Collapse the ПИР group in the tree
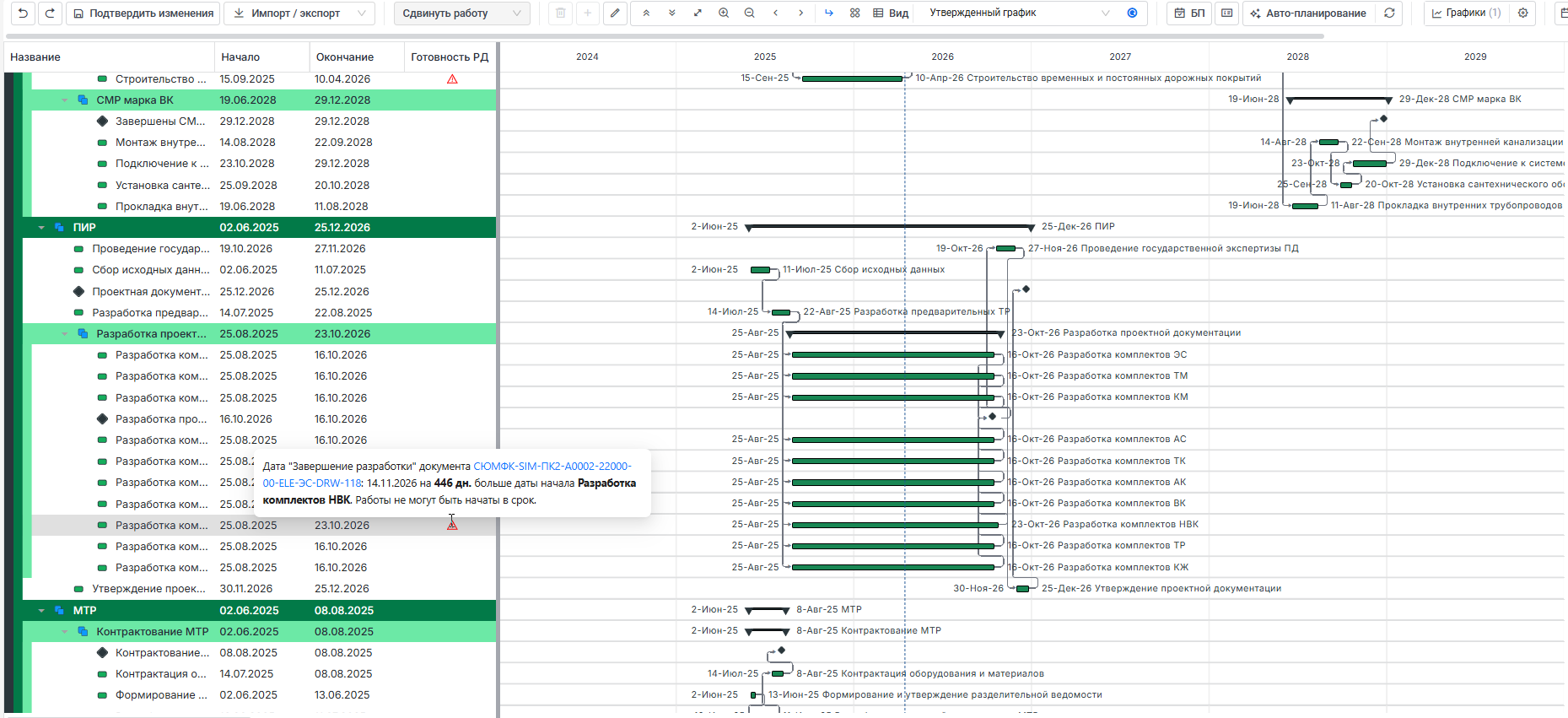 tap(41, 228)
